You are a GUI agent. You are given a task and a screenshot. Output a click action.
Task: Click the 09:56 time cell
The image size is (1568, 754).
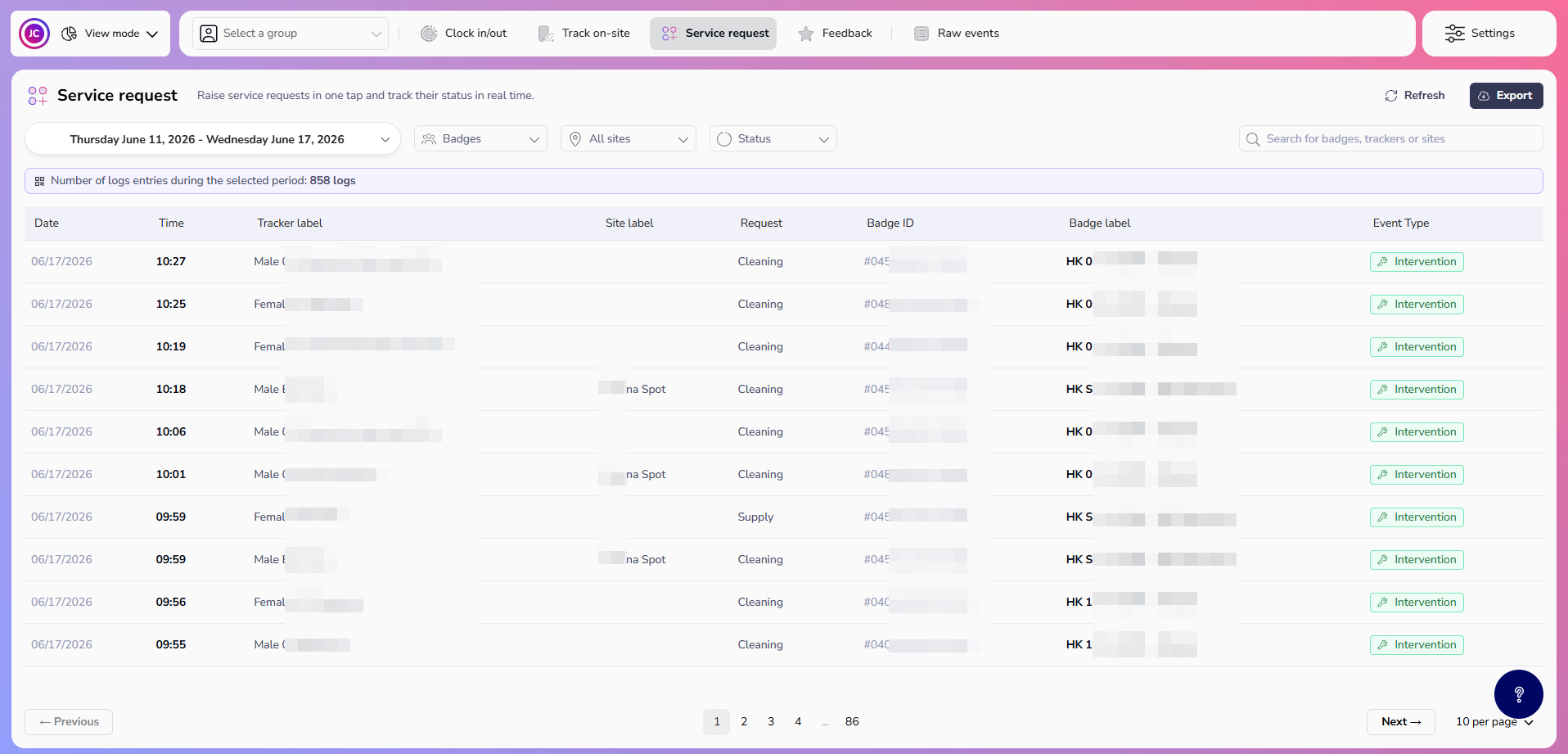click(171, 603)
